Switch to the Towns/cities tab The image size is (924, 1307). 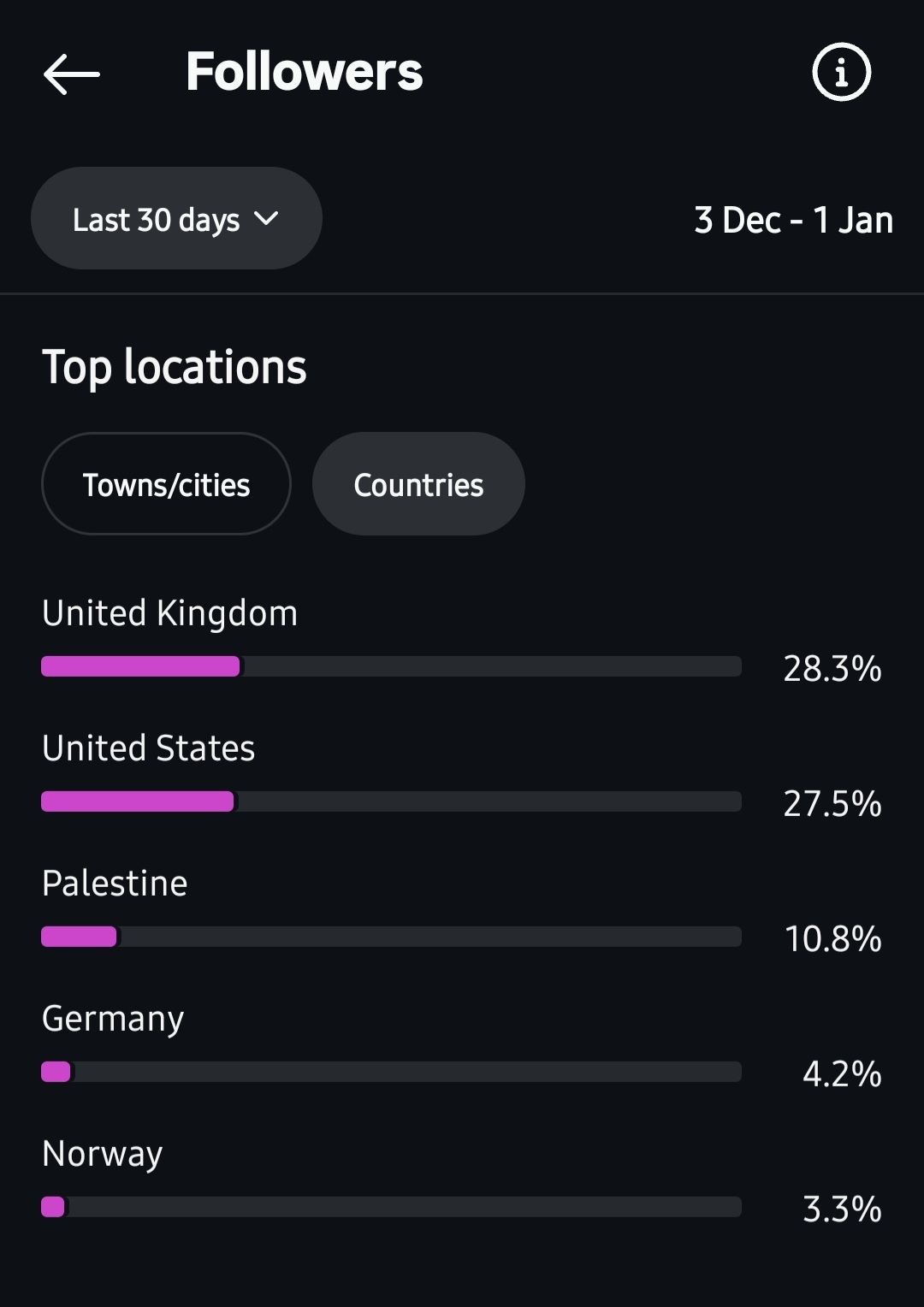[x=166, y=484]
